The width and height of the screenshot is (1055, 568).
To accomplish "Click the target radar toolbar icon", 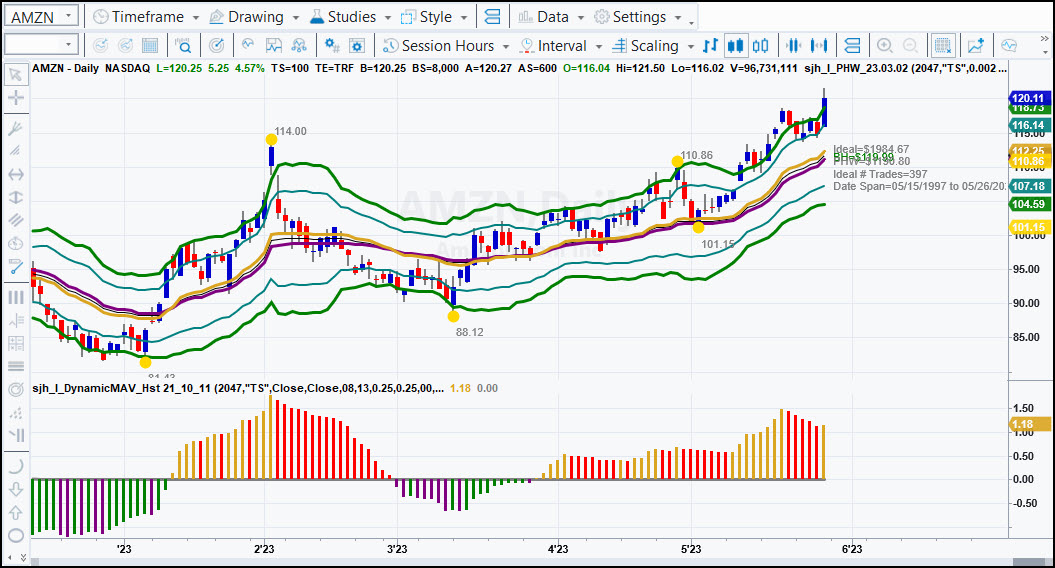I will [x=216, y=46].
